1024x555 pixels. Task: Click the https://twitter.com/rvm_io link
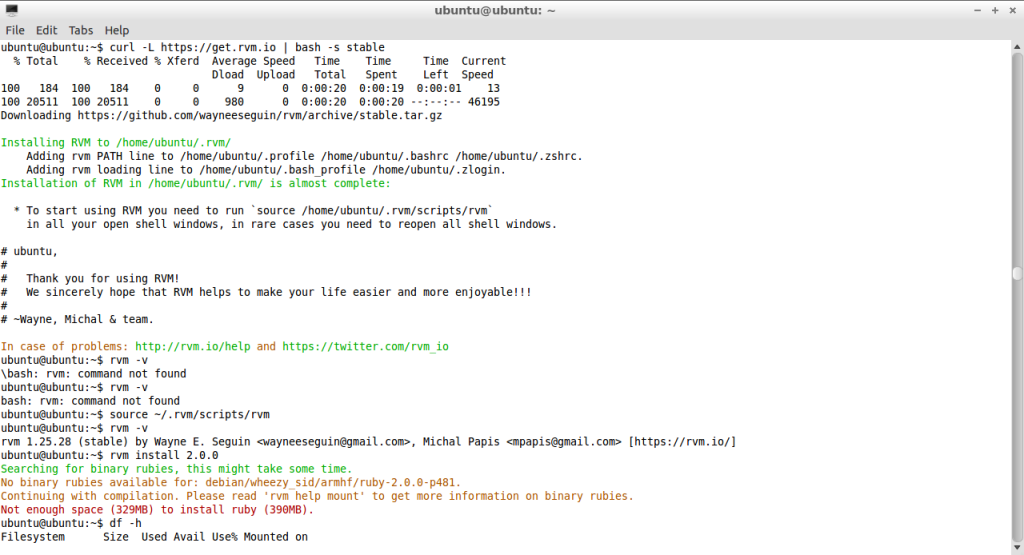click(x=366, y=347)
